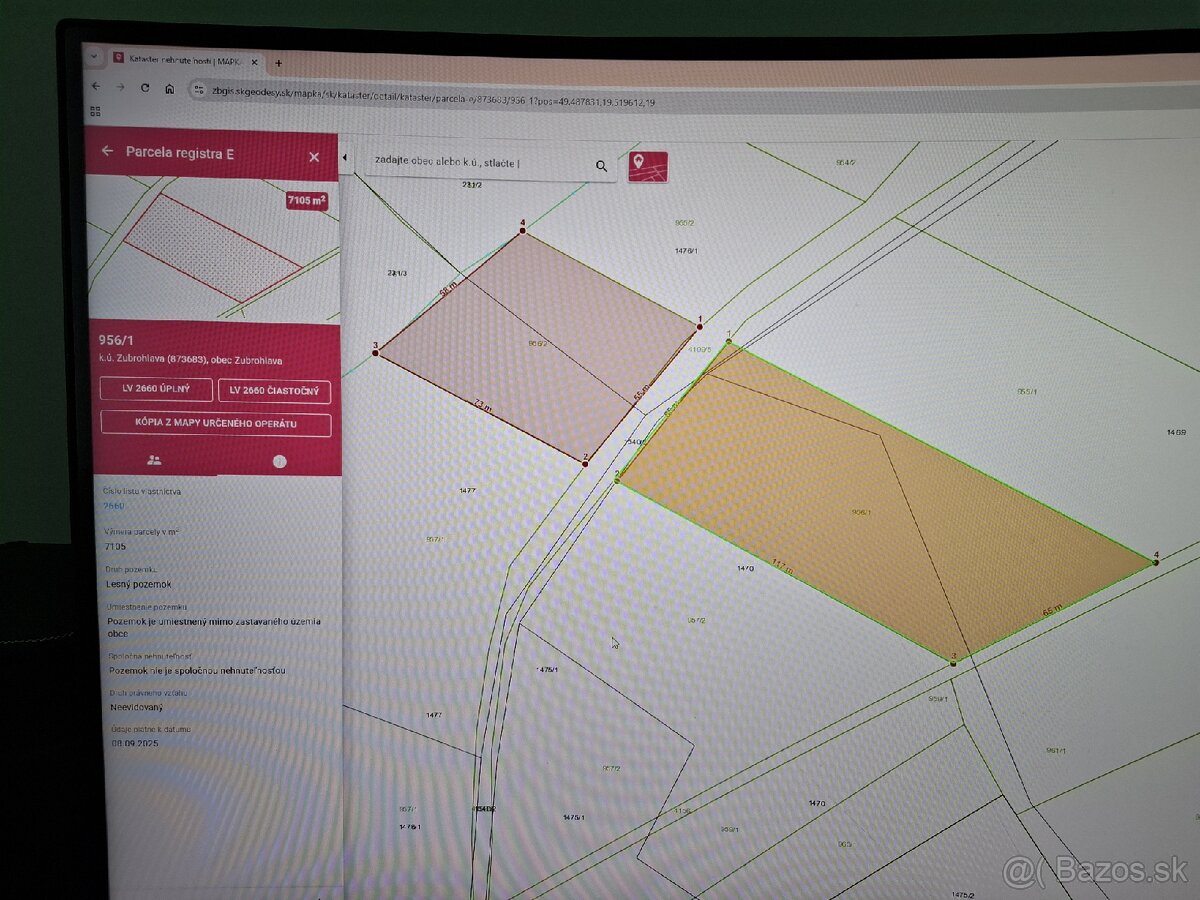
Task: Click the magnifier search icon in map search box
Action: click(601, 166)
